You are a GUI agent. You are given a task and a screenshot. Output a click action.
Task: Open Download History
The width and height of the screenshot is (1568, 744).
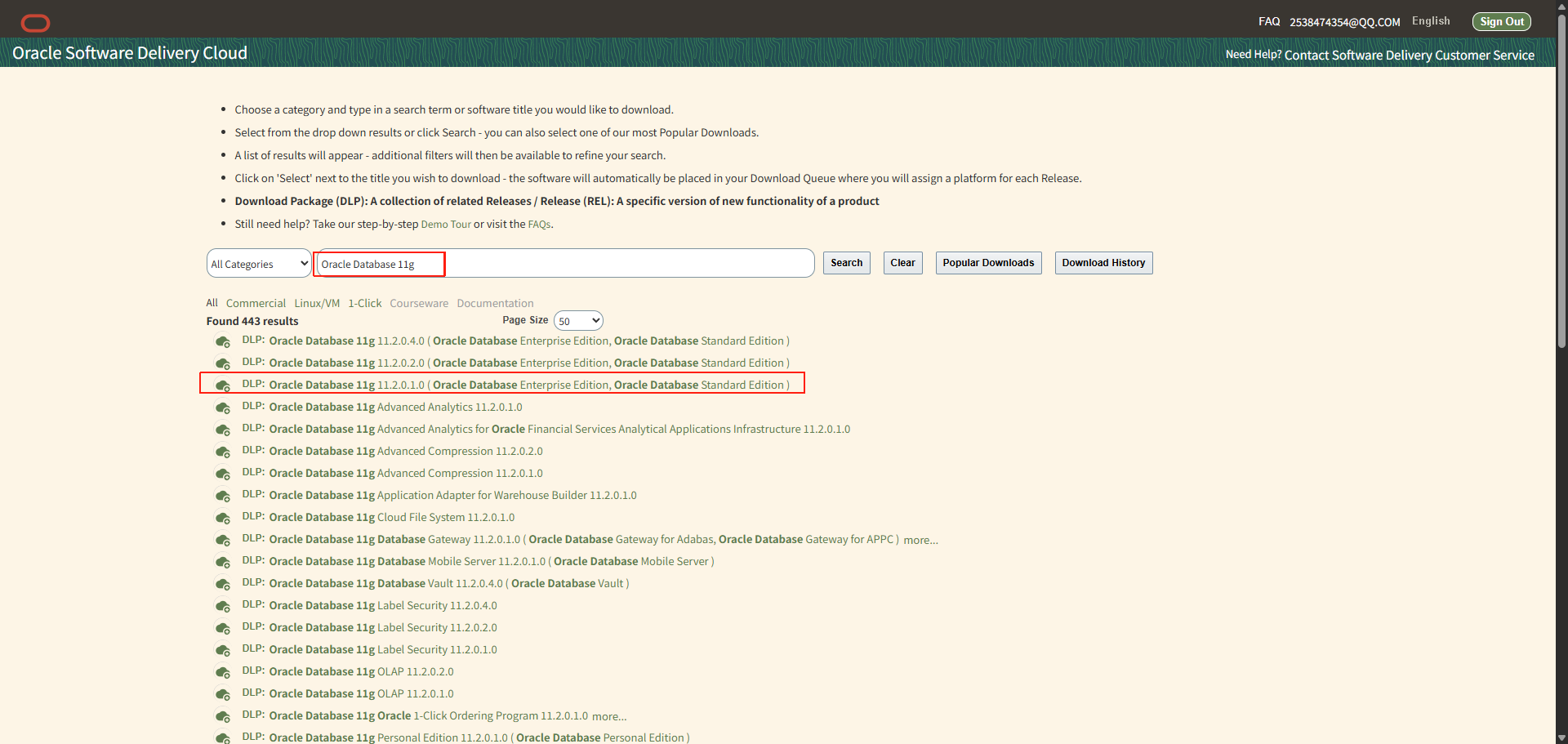(1103, 263)
